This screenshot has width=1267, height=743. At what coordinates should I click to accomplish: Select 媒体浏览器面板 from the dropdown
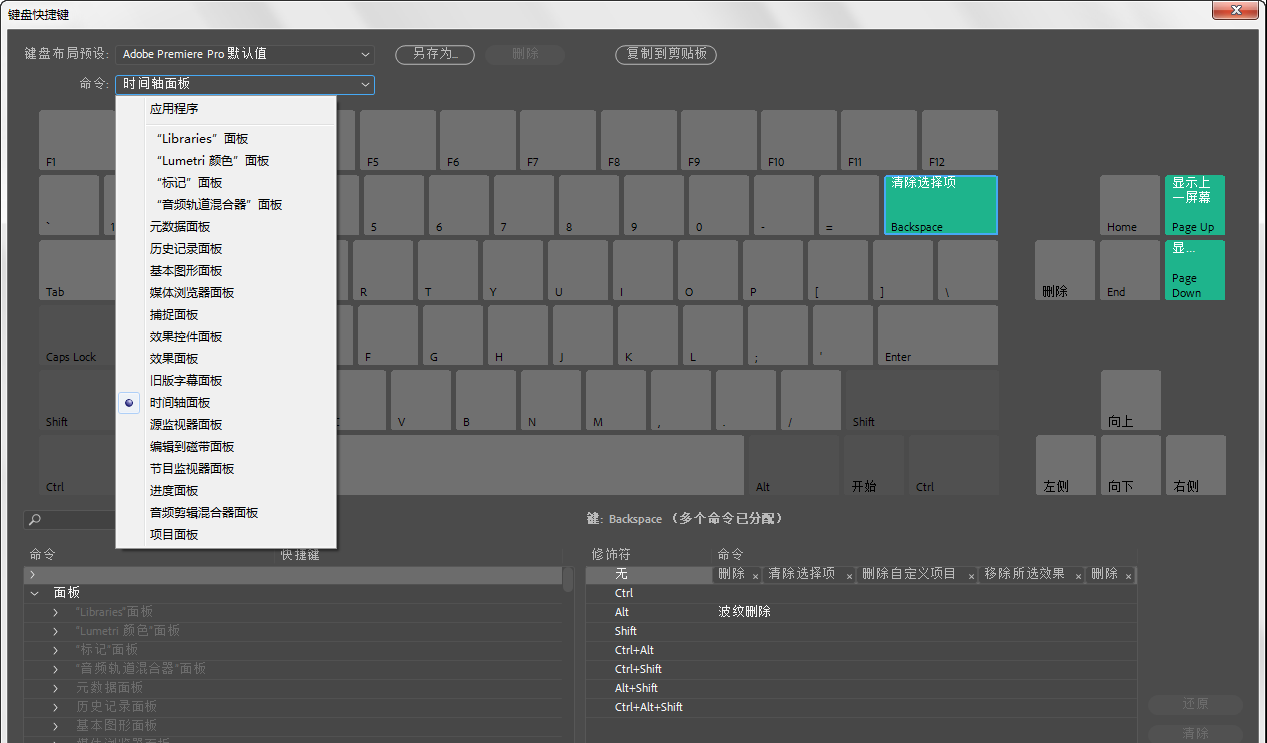[226, 292]
